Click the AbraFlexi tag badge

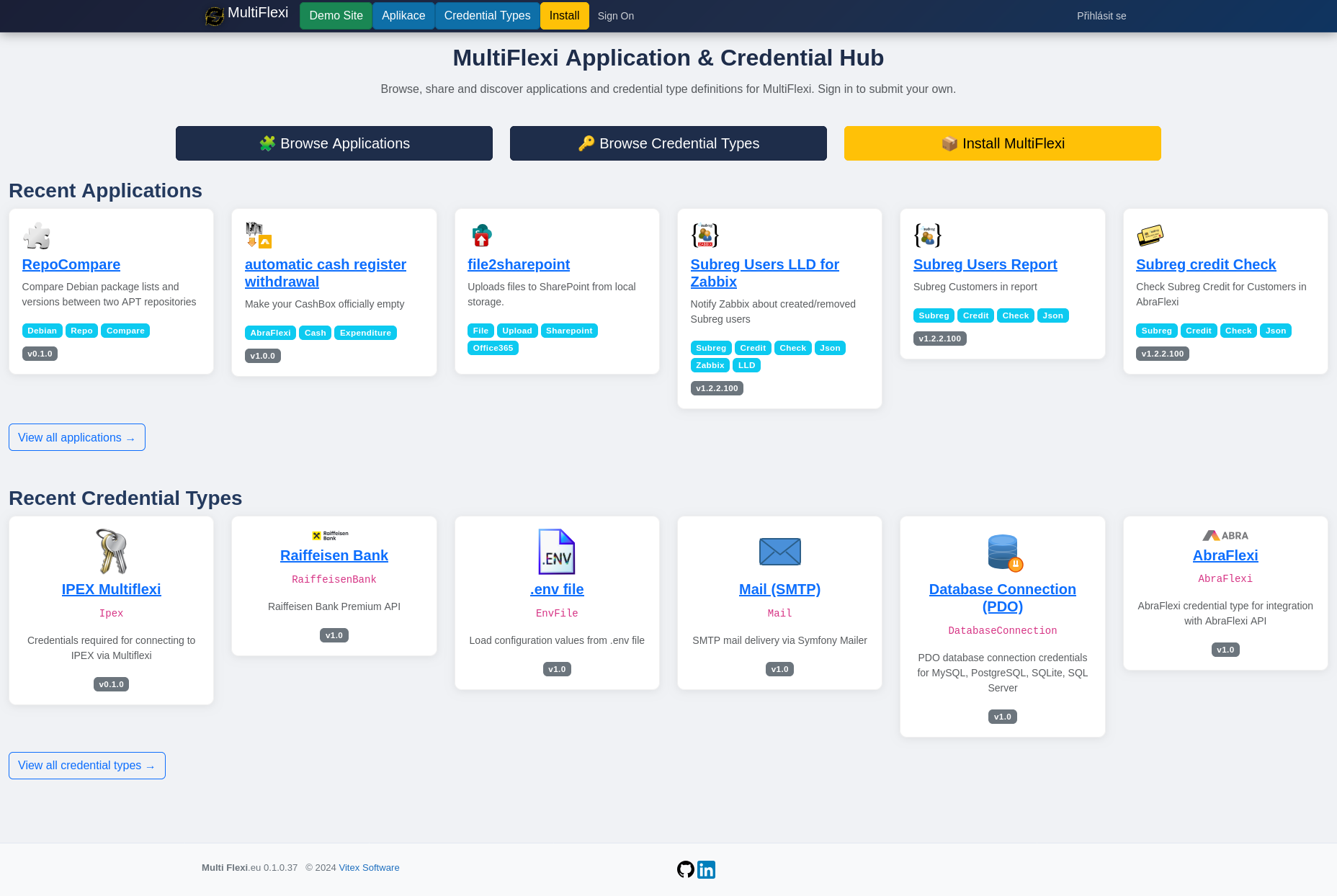click(x=270, y=333)
